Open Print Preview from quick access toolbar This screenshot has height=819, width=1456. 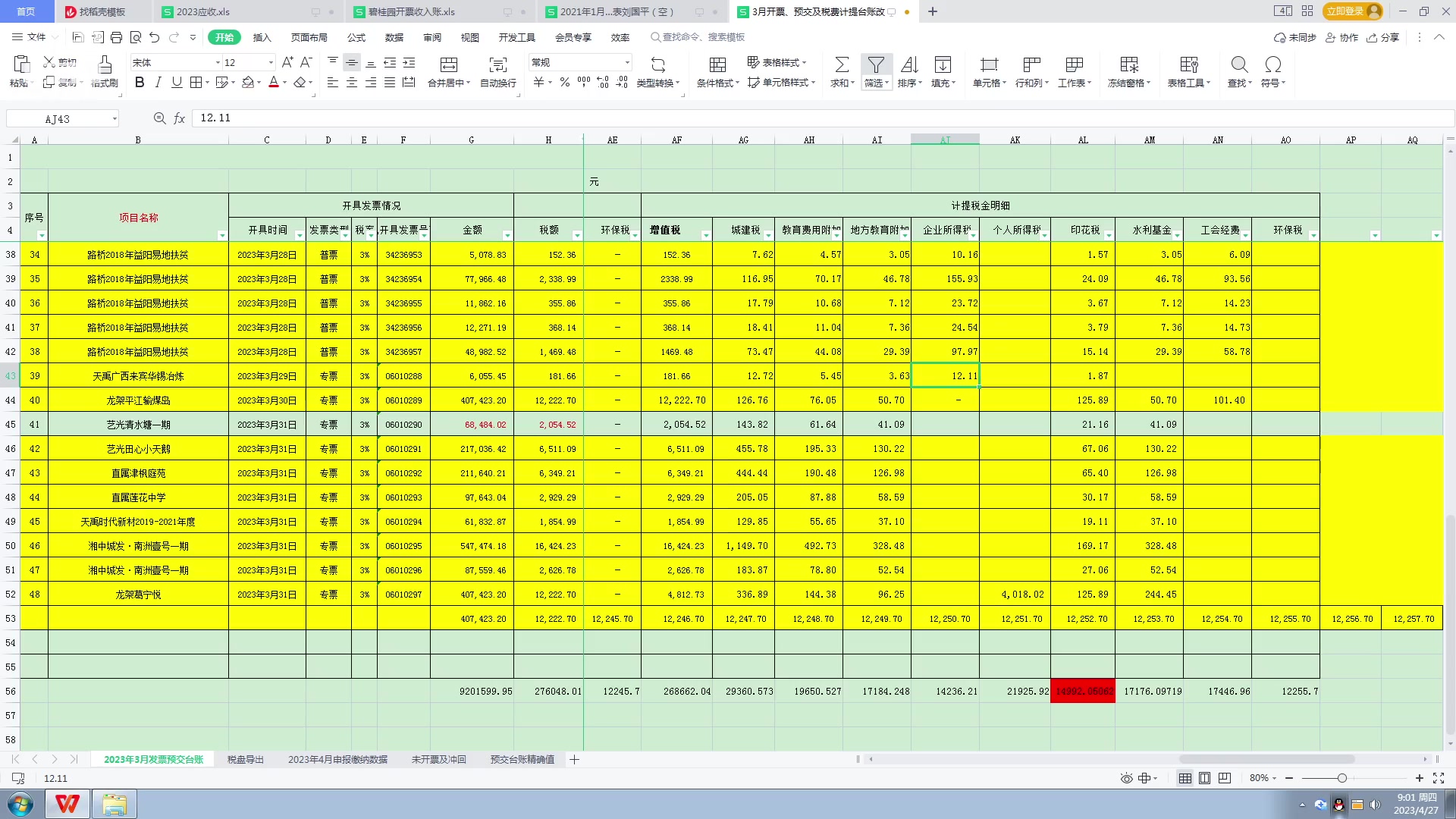click(x=136, y=37)
